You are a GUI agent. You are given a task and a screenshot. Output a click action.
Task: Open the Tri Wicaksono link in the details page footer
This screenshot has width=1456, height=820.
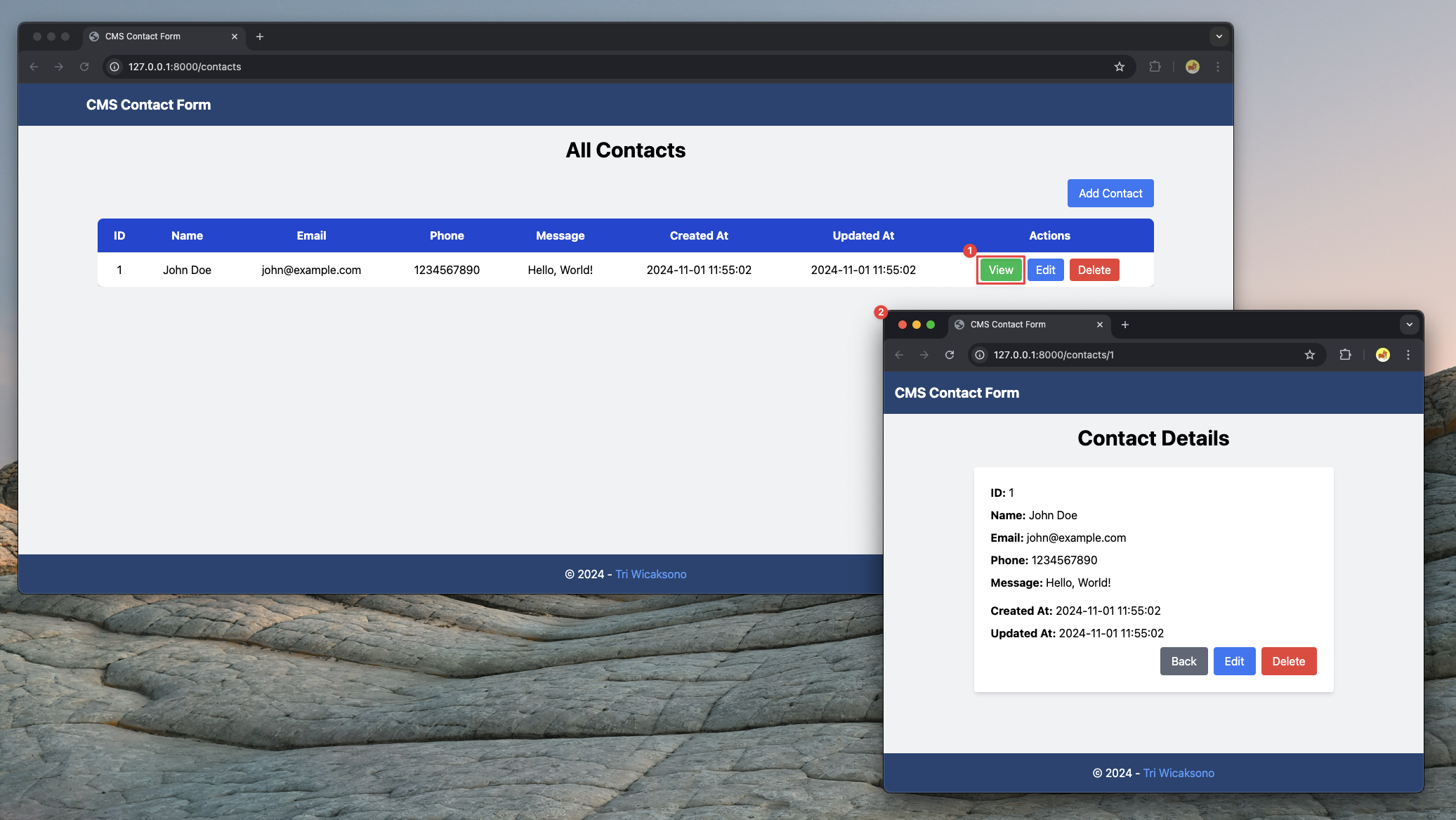1178,773
